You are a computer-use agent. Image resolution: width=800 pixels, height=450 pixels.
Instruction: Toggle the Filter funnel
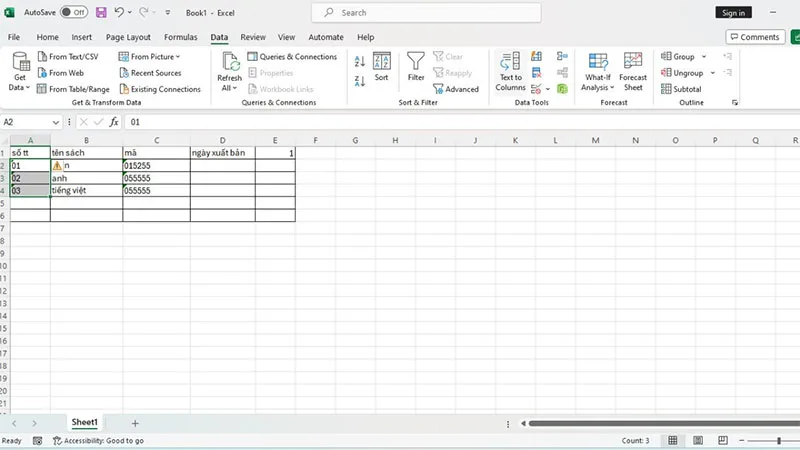pos(416,67)
